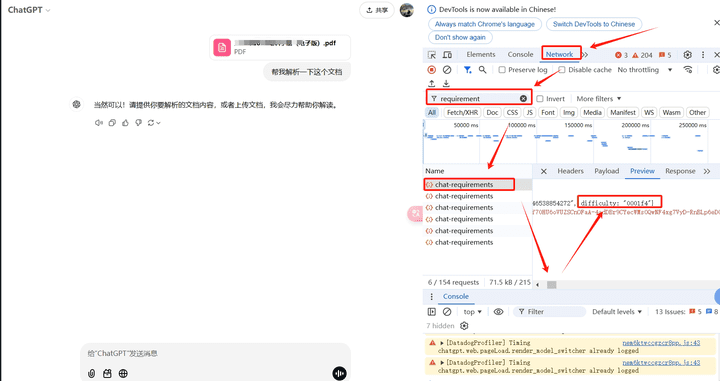The width and height of the screenshot is (720, 381).
Task: Select the All request type filter
Action: (x=432, y=112)
